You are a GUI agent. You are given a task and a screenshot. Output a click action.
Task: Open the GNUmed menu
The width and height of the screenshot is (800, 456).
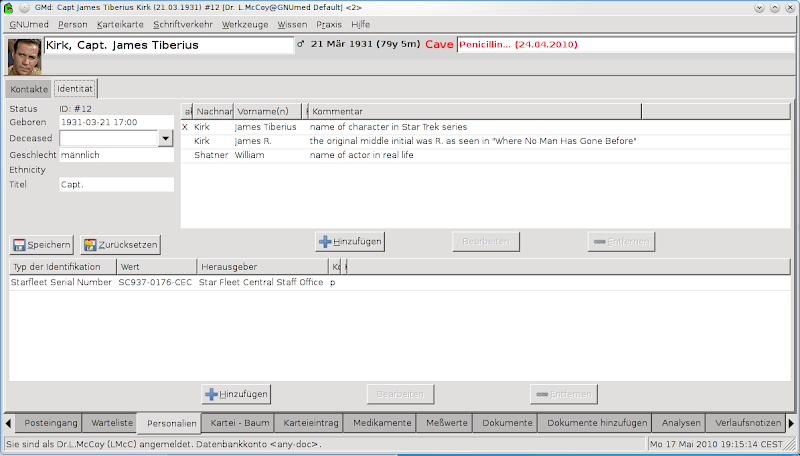(x=29, y=24)
